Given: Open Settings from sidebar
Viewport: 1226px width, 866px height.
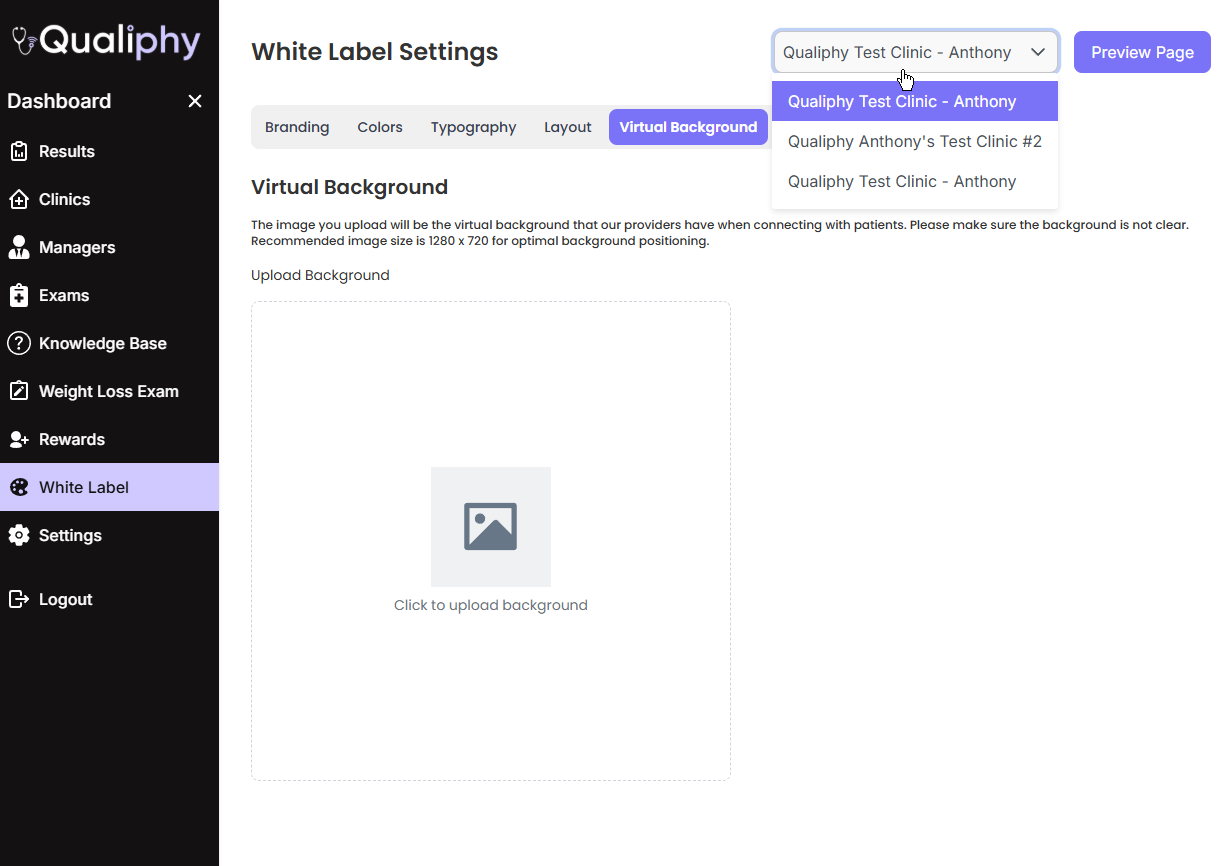Looking at the screenshot, I should [x=109, y=535].
